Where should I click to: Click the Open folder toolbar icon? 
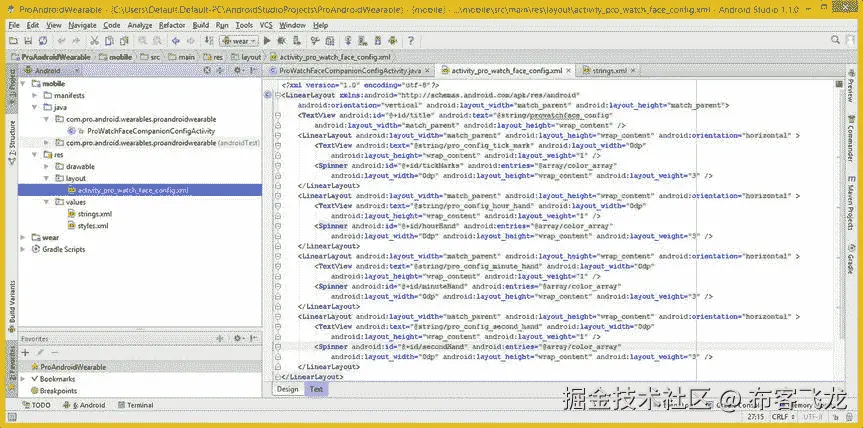click(x=13, y=41)
